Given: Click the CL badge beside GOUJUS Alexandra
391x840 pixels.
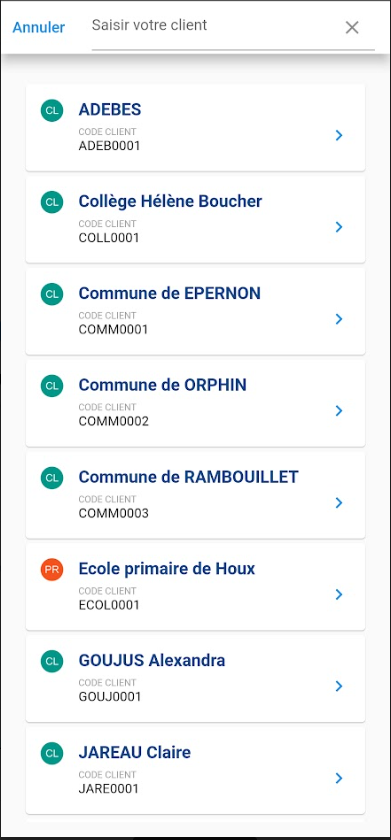Looking at the screenshot, I should (52, 661).
